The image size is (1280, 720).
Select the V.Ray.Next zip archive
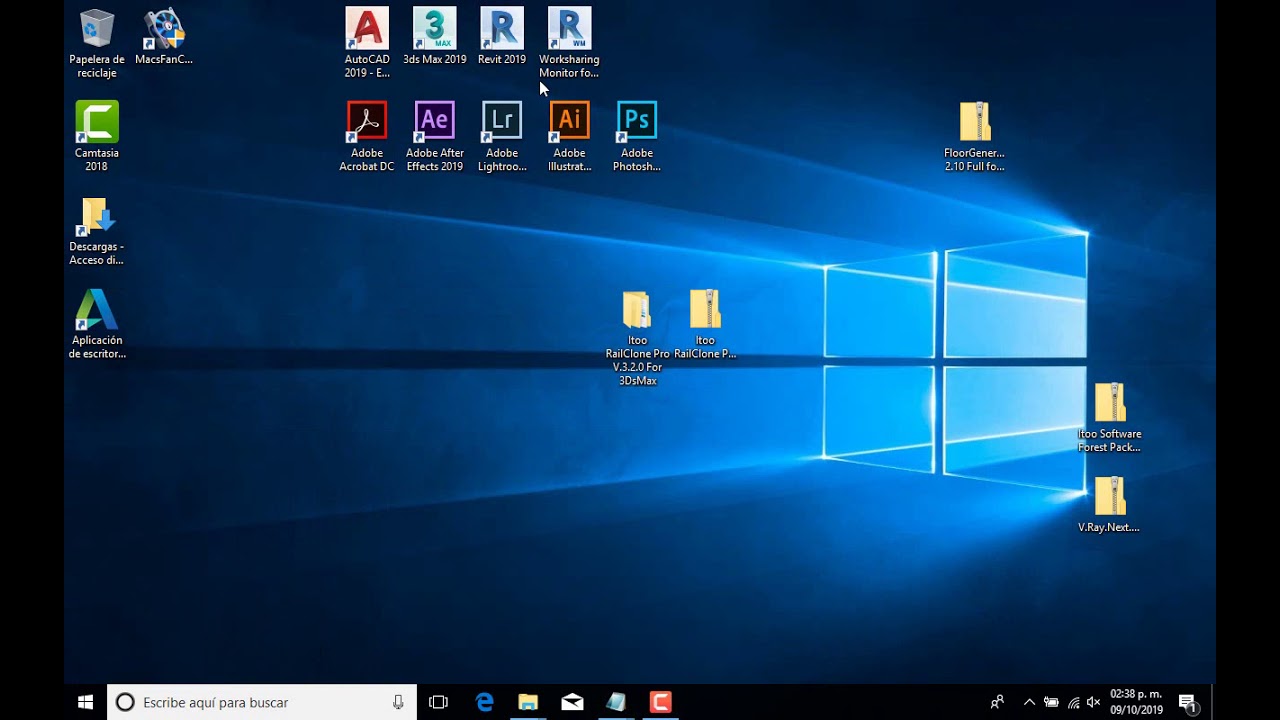click(1109, 505)
